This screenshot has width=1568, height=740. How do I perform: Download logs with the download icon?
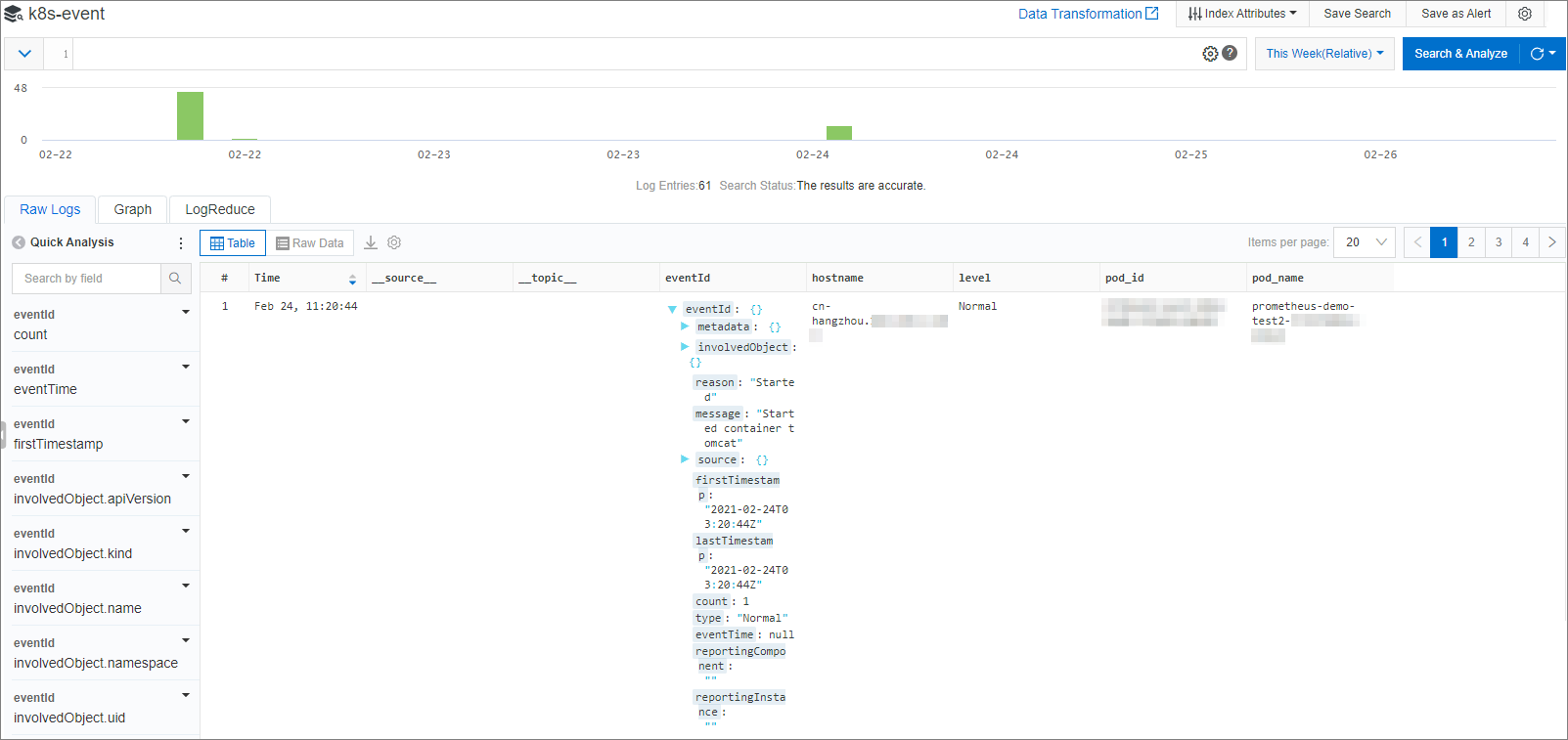pos(371,242)
